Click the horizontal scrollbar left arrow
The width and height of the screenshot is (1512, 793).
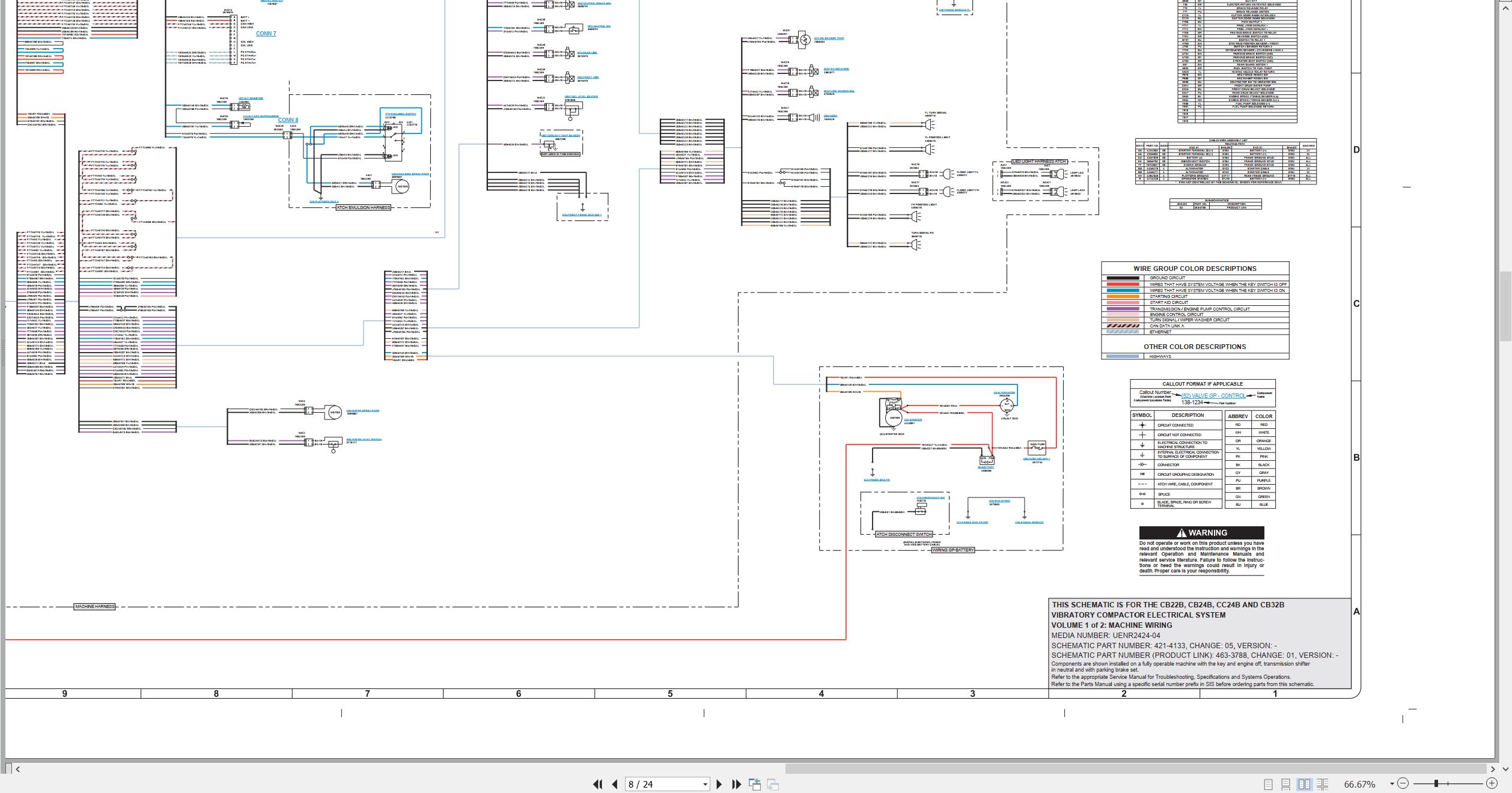point(17,768)
